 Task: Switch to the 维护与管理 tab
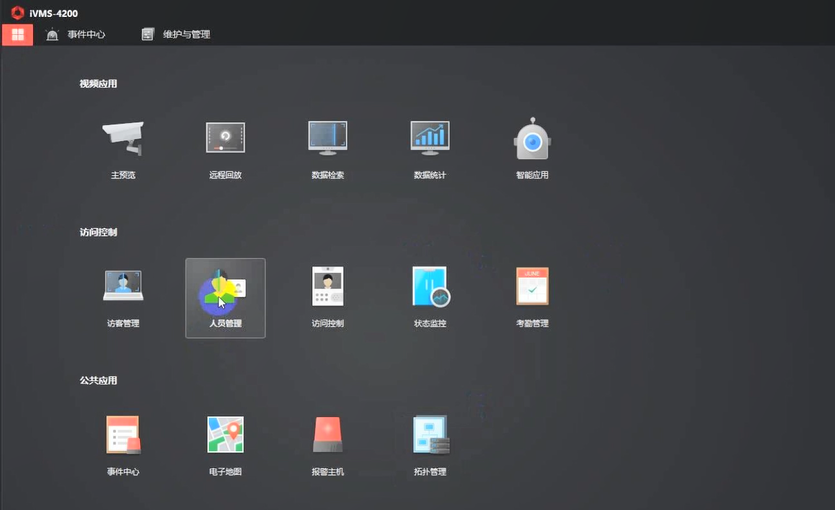pyautogui.click(x=176, y=35)
